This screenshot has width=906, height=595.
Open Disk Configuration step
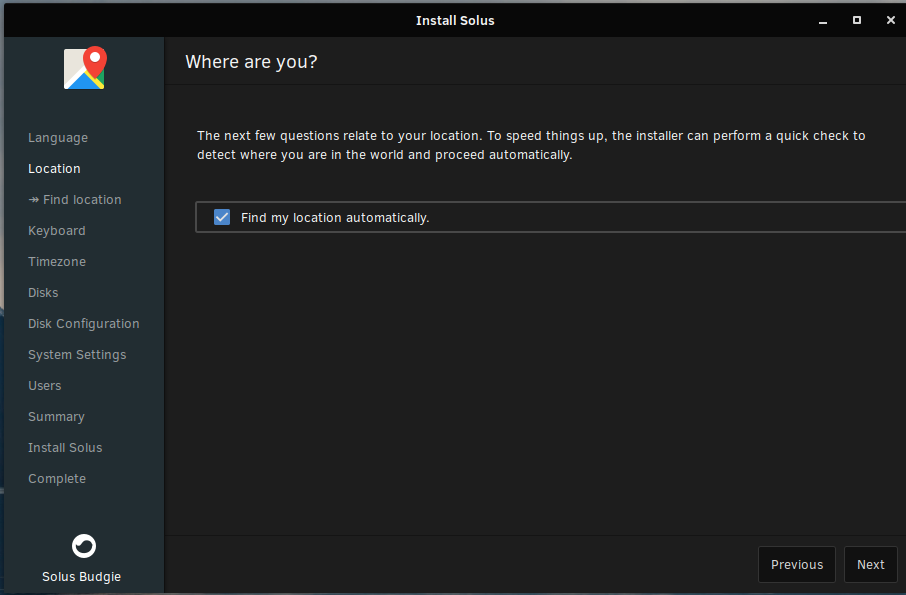pyautogui.click(x=84, y=324)
